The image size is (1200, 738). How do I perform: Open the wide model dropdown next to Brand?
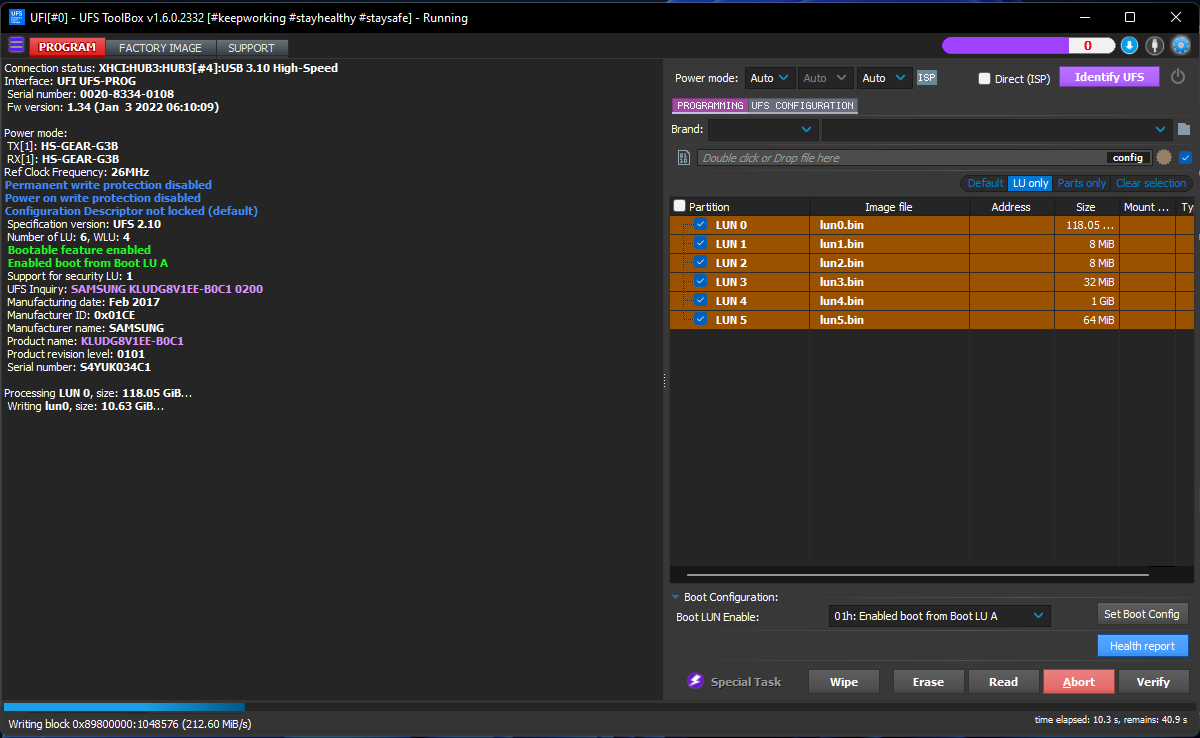tap(996, 129)
